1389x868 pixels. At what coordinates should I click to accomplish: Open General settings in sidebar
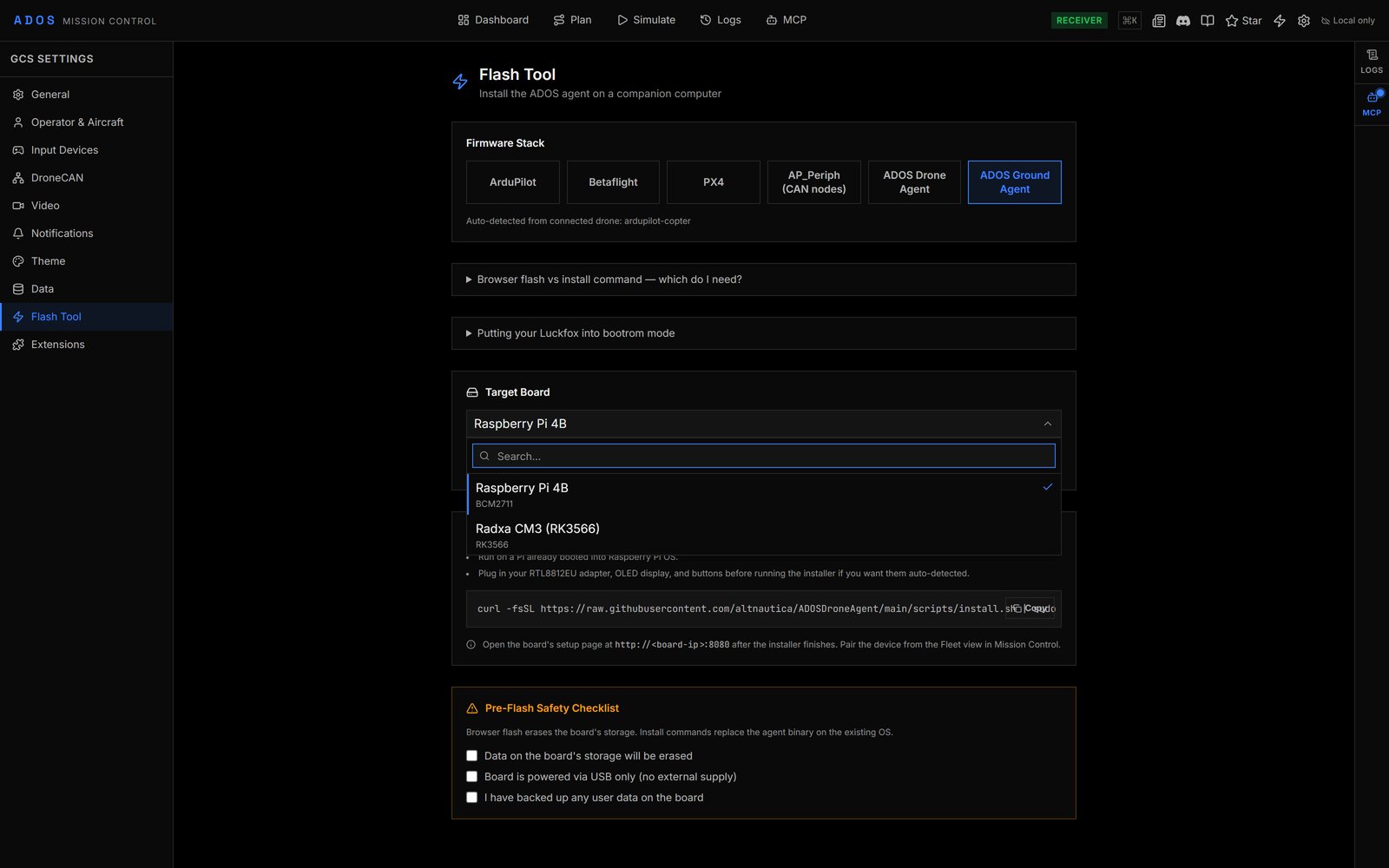(x=87, y=95)
